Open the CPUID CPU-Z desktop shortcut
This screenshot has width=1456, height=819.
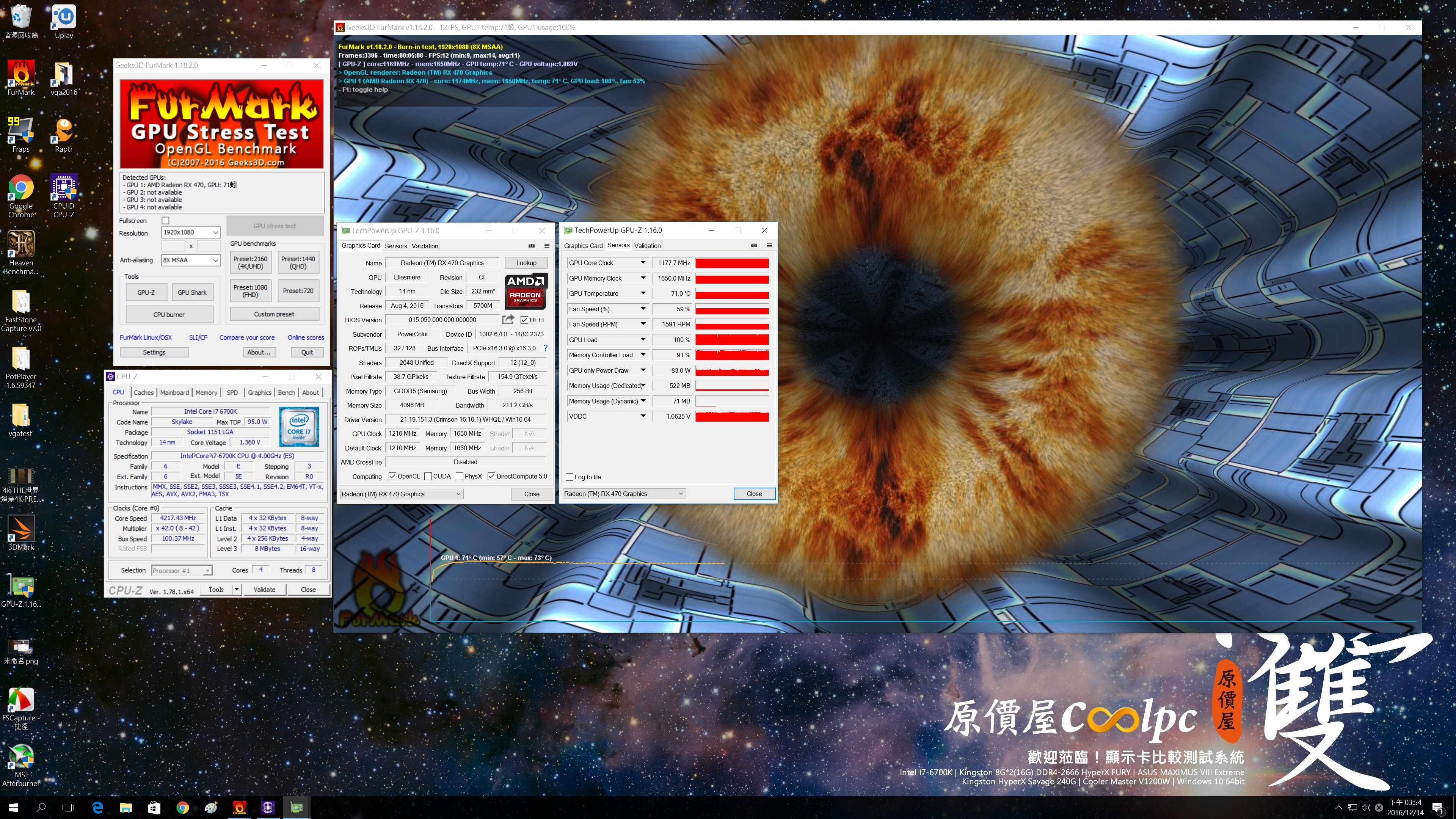tap(64, 196)
